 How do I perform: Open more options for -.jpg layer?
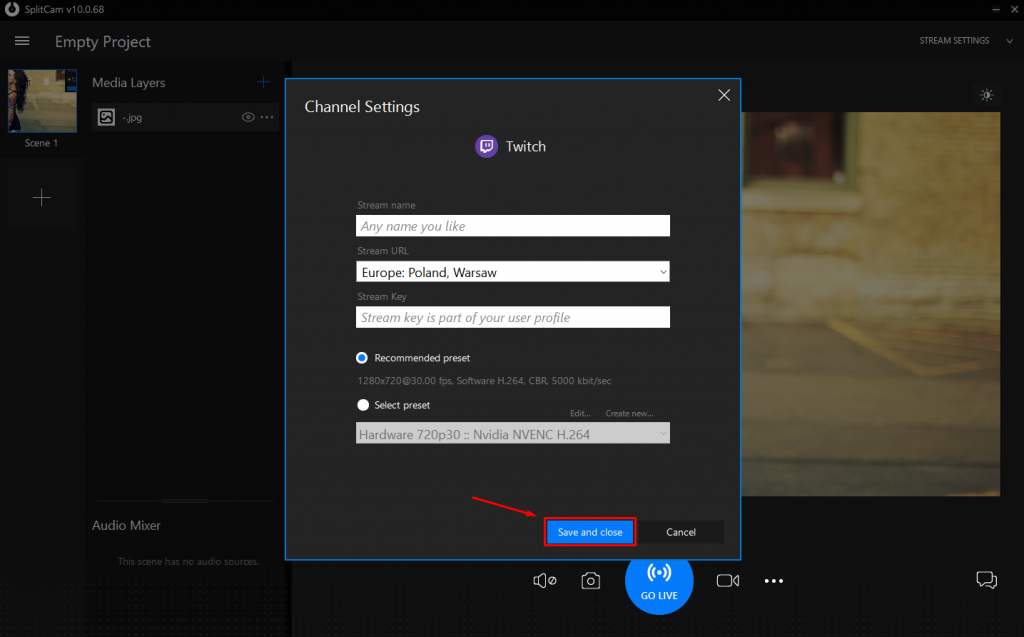click(x=267, y=118)
